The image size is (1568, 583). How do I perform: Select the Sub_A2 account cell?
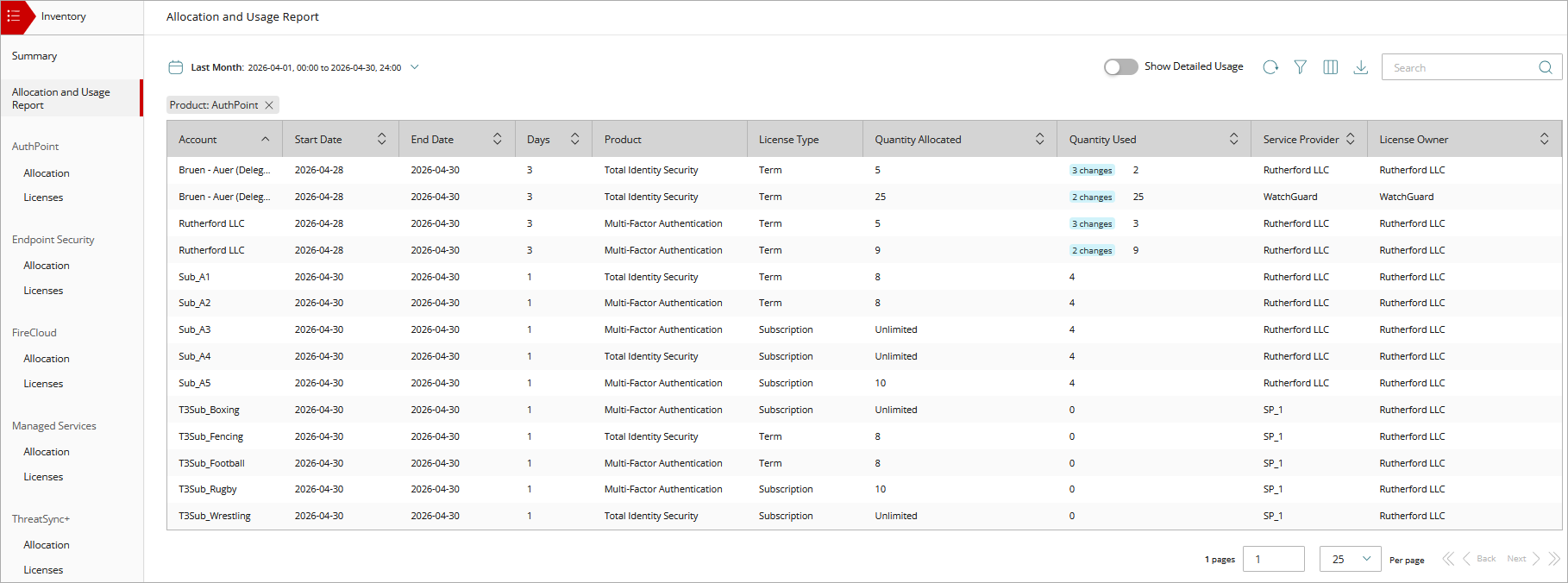click(194, 304)
